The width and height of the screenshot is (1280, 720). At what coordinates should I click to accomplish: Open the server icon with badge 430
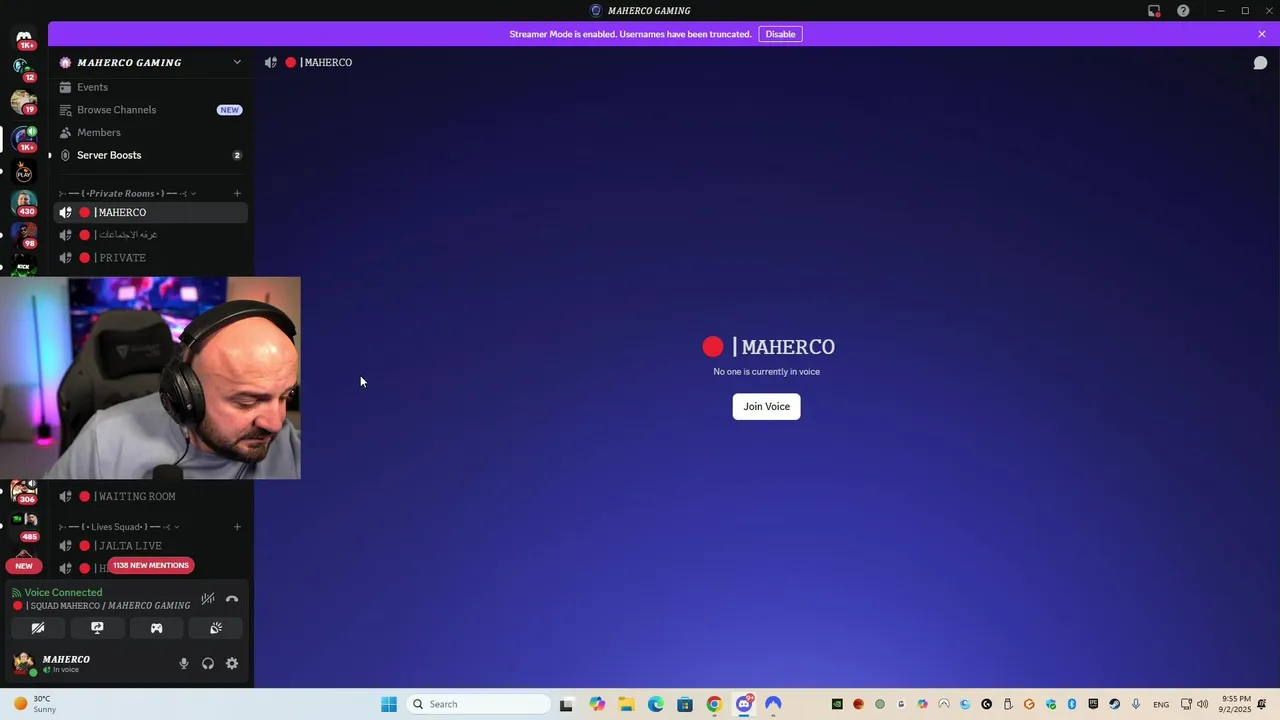[x=24, y=203]
